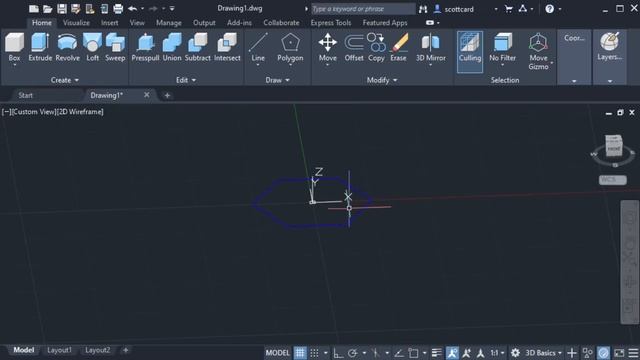Open the status bar Customization menu
The width and height of the screenshot is (640, 360).
[633, 353]
